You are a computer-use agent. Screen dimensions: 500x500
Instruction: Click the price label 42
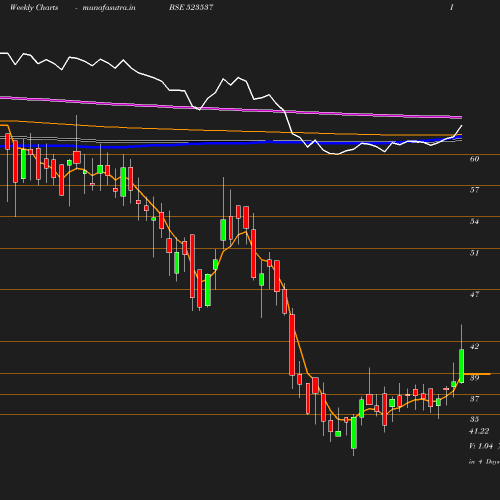(x=474, y=346)
